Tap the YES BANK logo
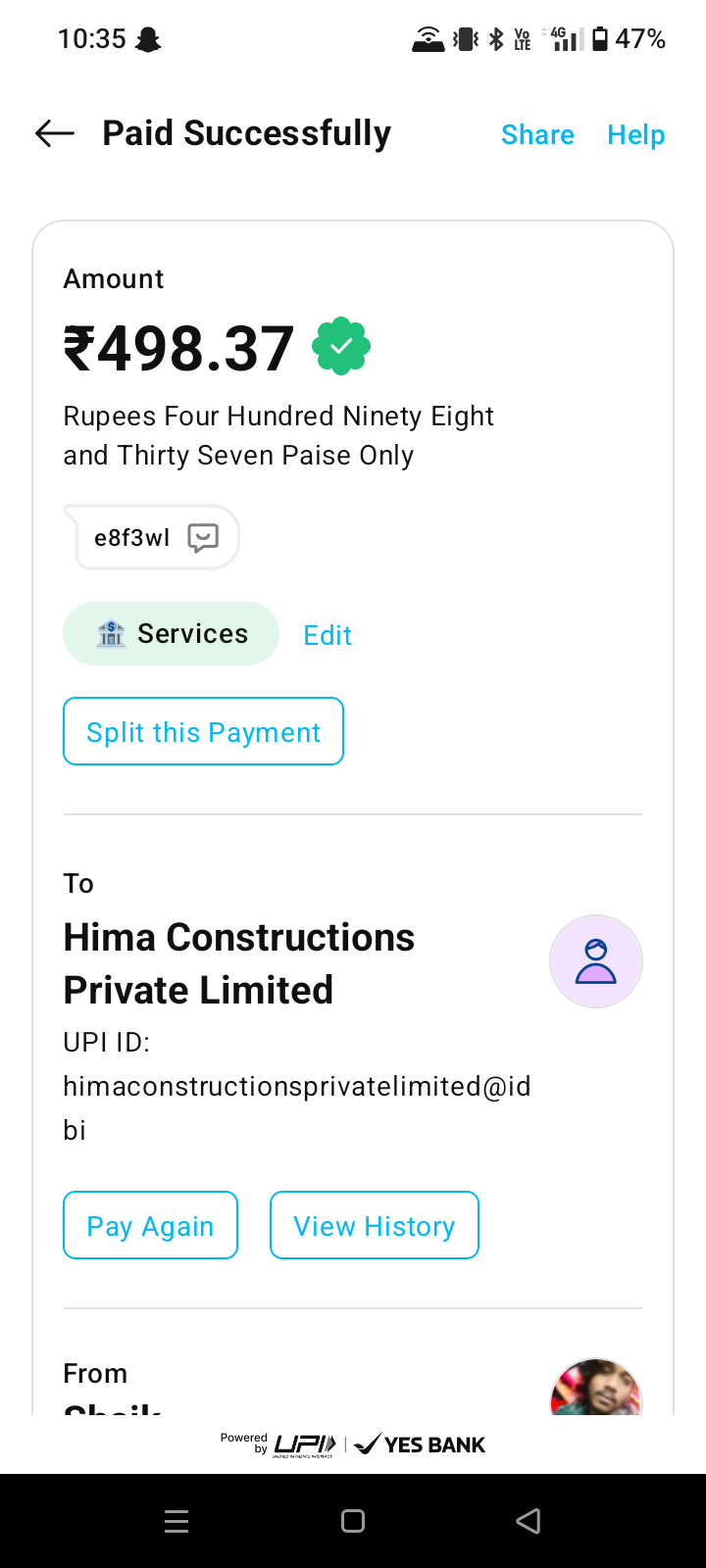The image size is (706, 1568). pyautogui.click(x=420, y=1445)
